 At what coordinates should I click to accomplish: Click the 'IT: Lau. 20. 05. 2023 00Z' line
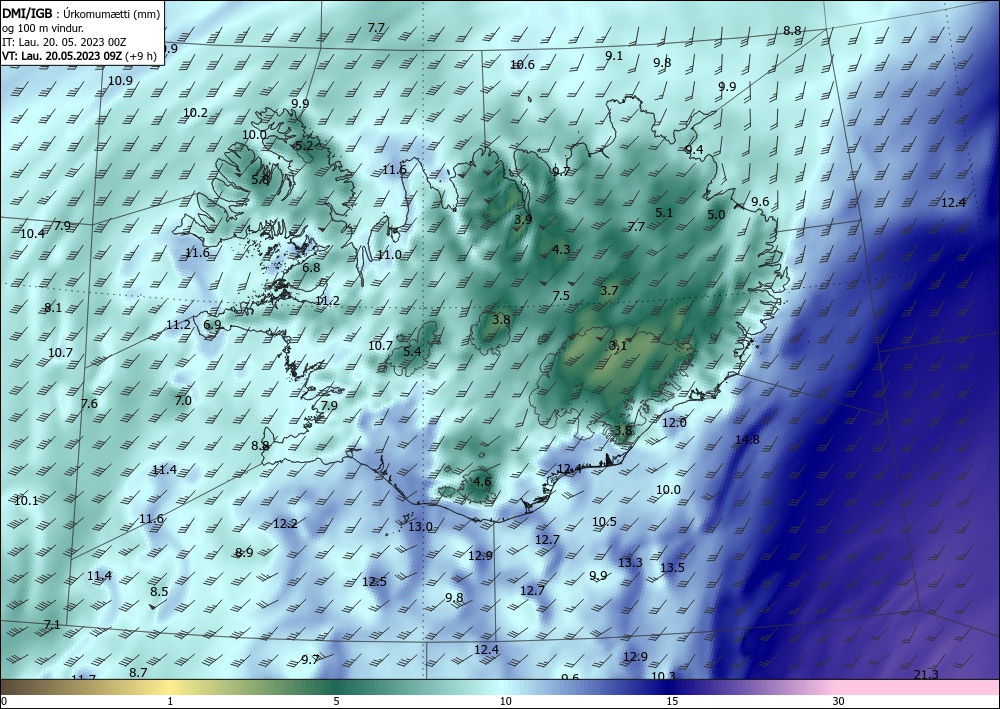pyautogui.click(x=64, y=42)
